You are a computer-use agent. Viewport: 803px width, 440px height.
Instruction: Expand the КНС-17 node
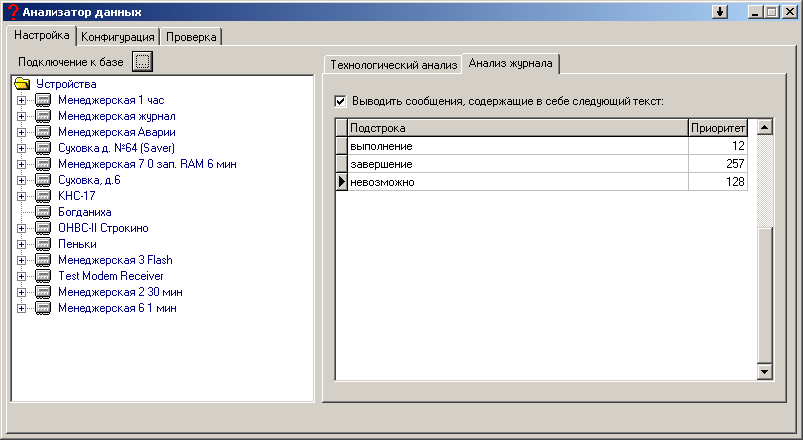pyautogui.click(x=21, y=196)
